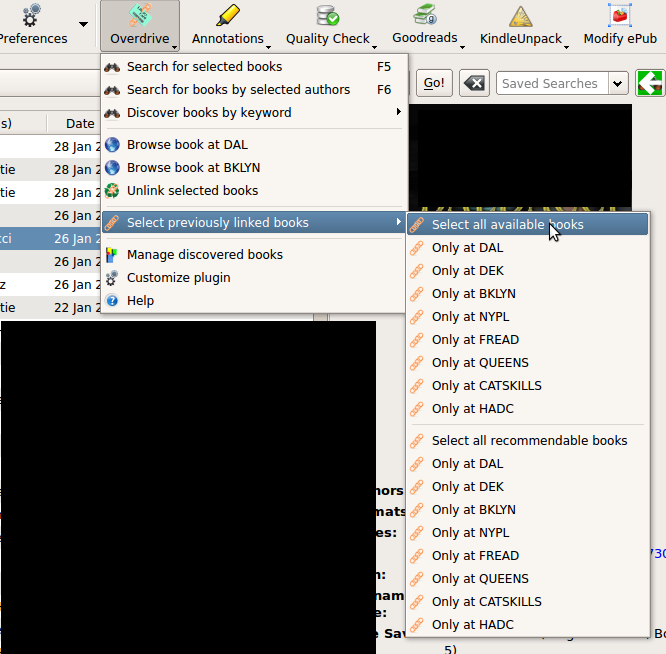Open the Goodreads plugin icon
666x654 pixels.
[425, 15]
